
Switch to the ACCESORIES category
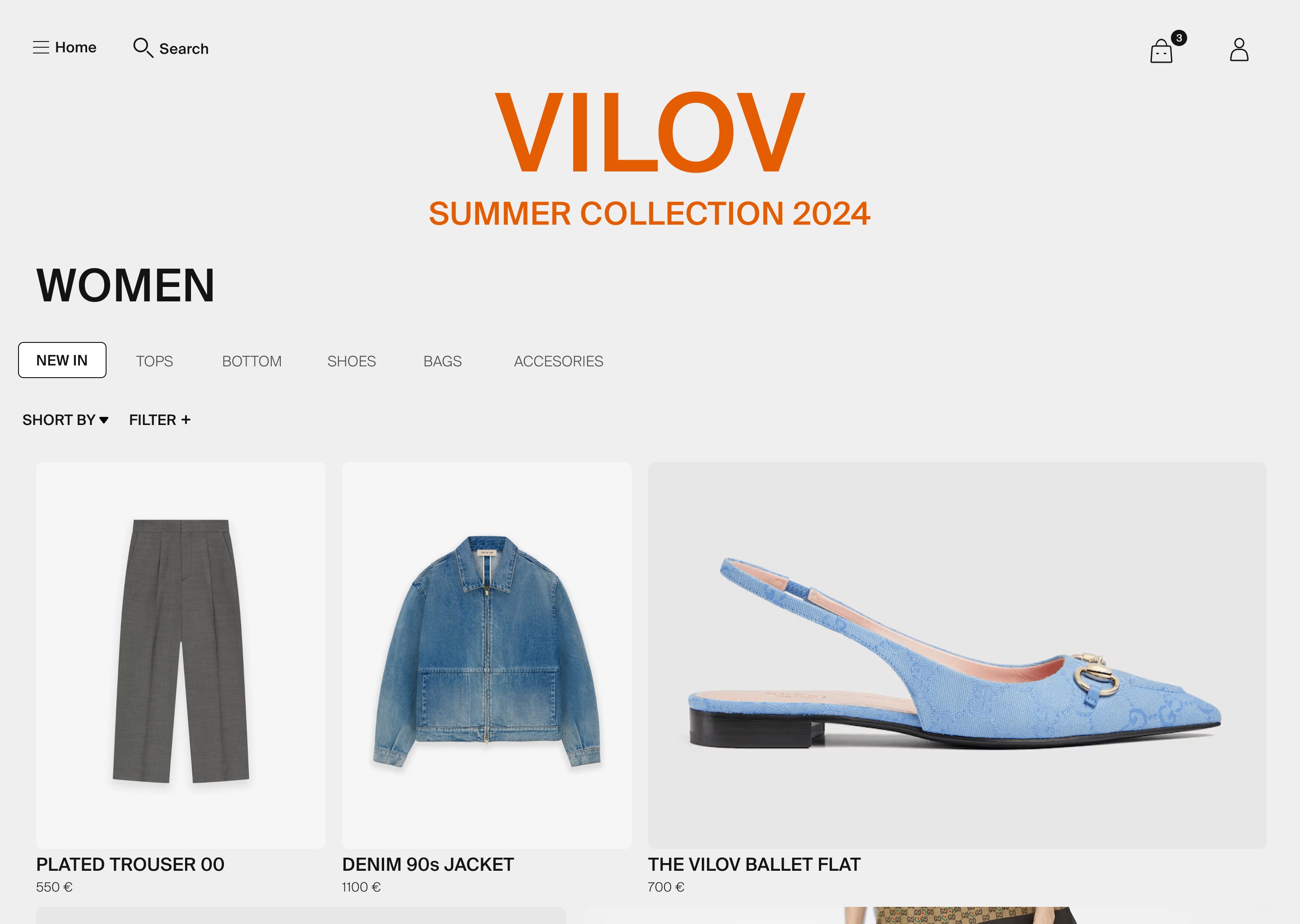coord(558,361)
